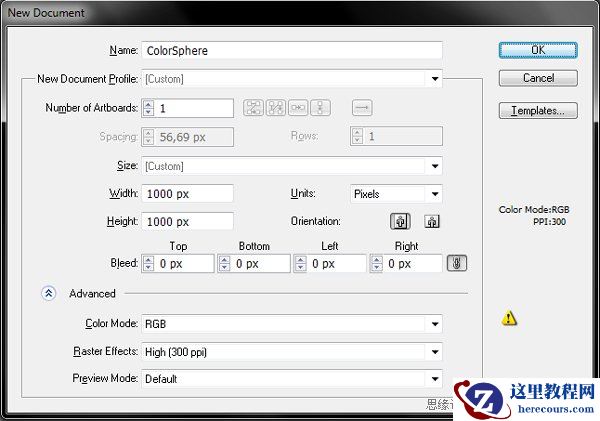The height and width of the screenshot is (421, 600).
Task: Click the yellow warning triangle icon
Action: coord(509,318)
